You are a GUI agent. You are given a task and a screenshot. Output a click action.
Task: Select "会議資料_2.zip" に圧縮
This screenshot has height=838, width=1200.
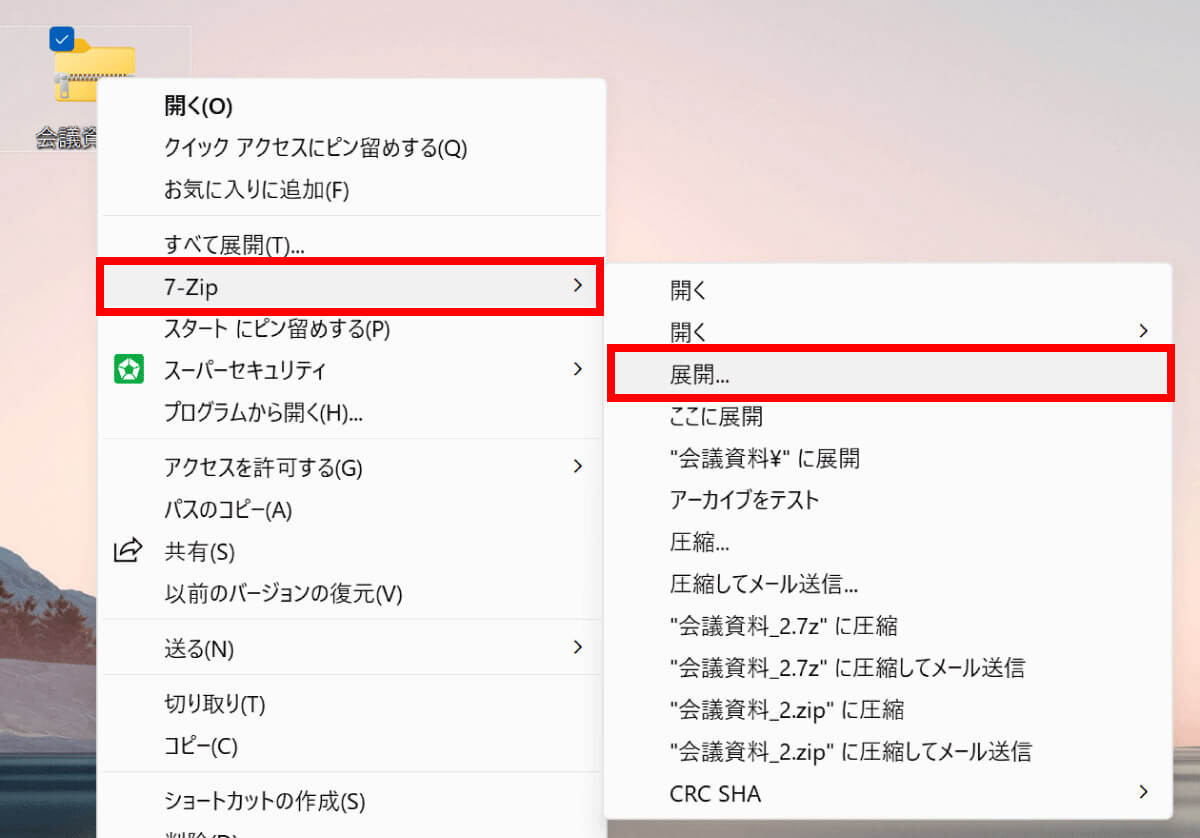click(889, 709)
